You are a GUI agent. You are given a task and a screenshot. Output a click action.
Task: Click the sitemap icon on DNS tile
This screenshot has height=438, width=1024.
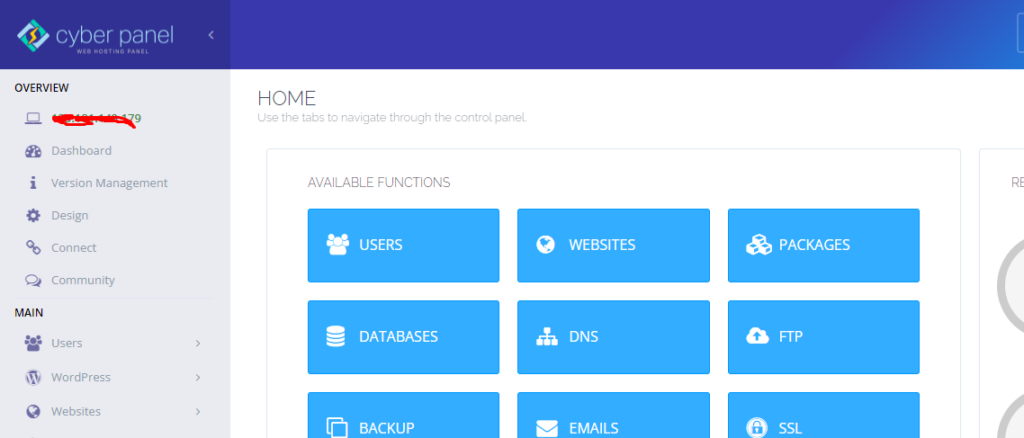click(x=546, y=337)
